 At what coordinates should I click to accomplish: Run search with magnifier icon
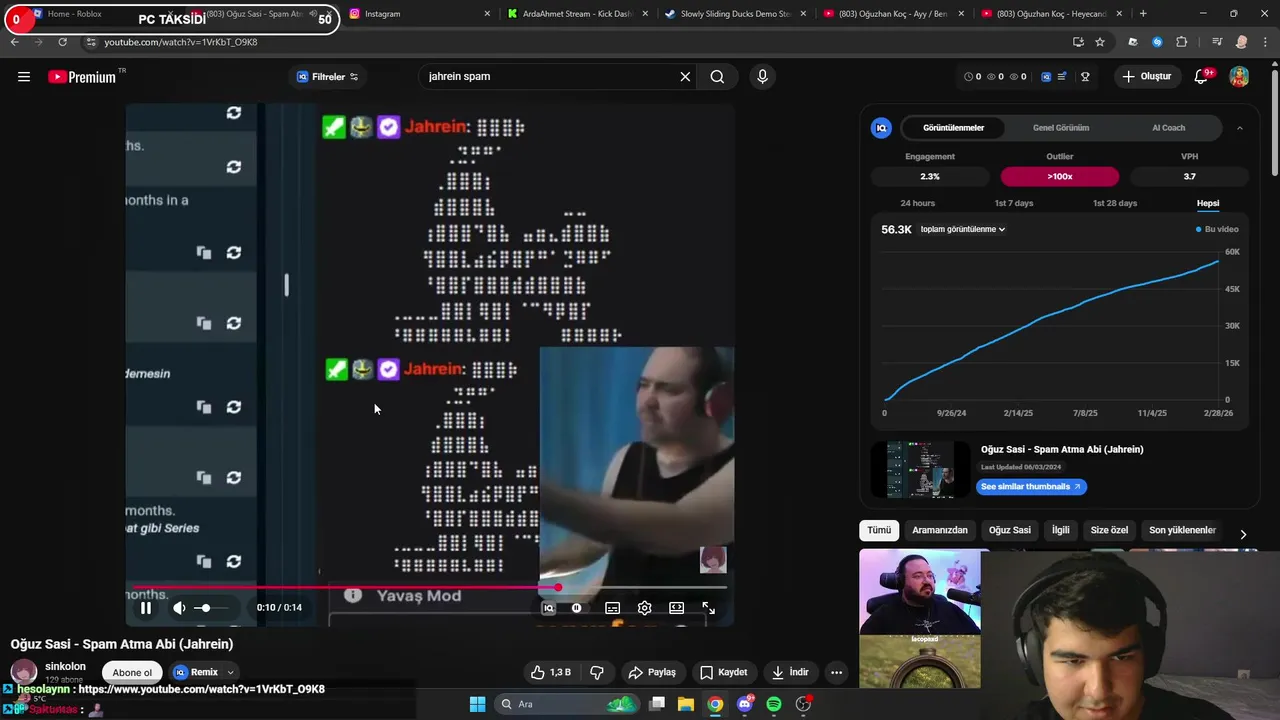point(717,77)
